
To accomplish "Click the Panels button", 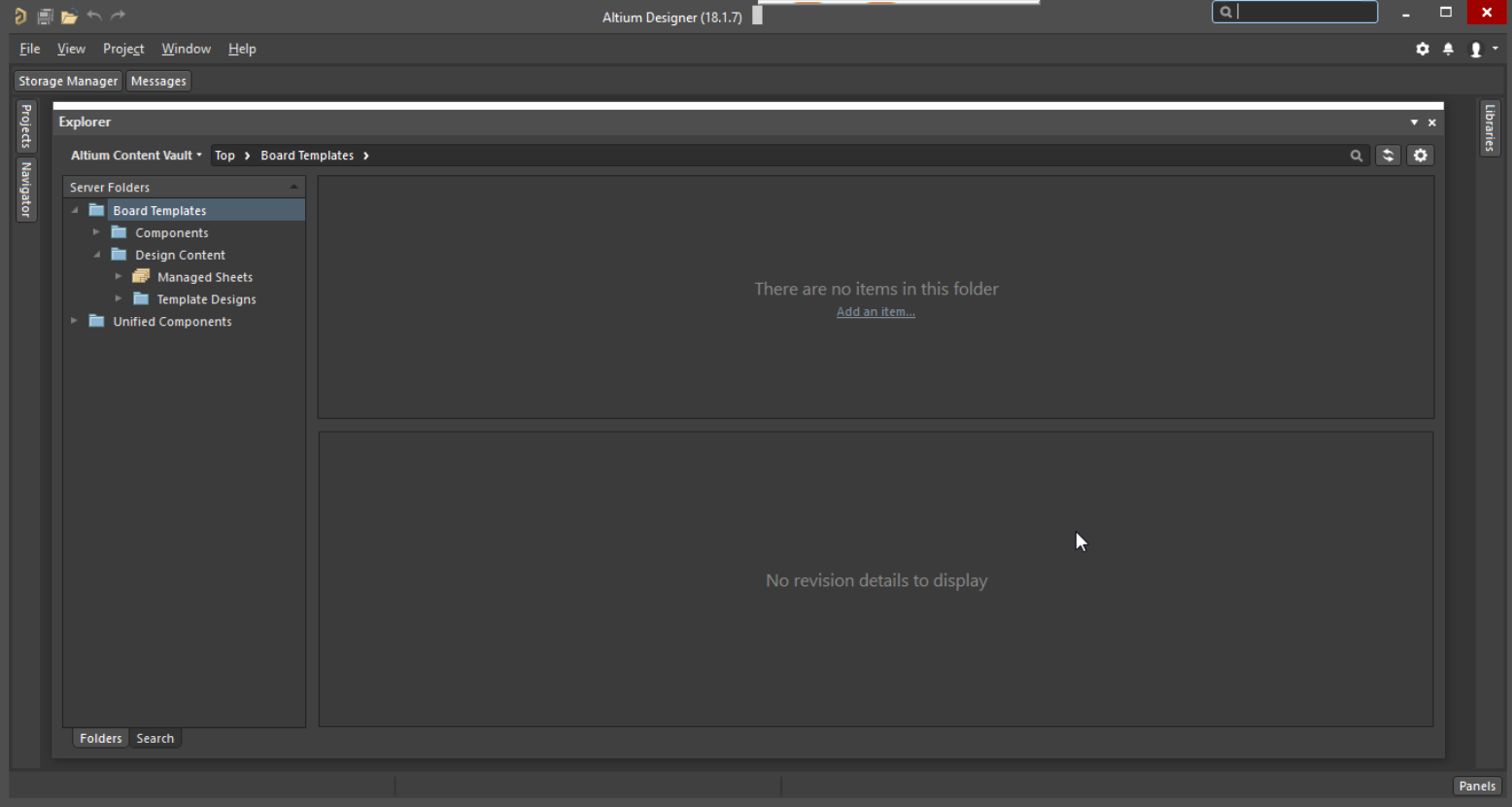I will pos(1477,787).
